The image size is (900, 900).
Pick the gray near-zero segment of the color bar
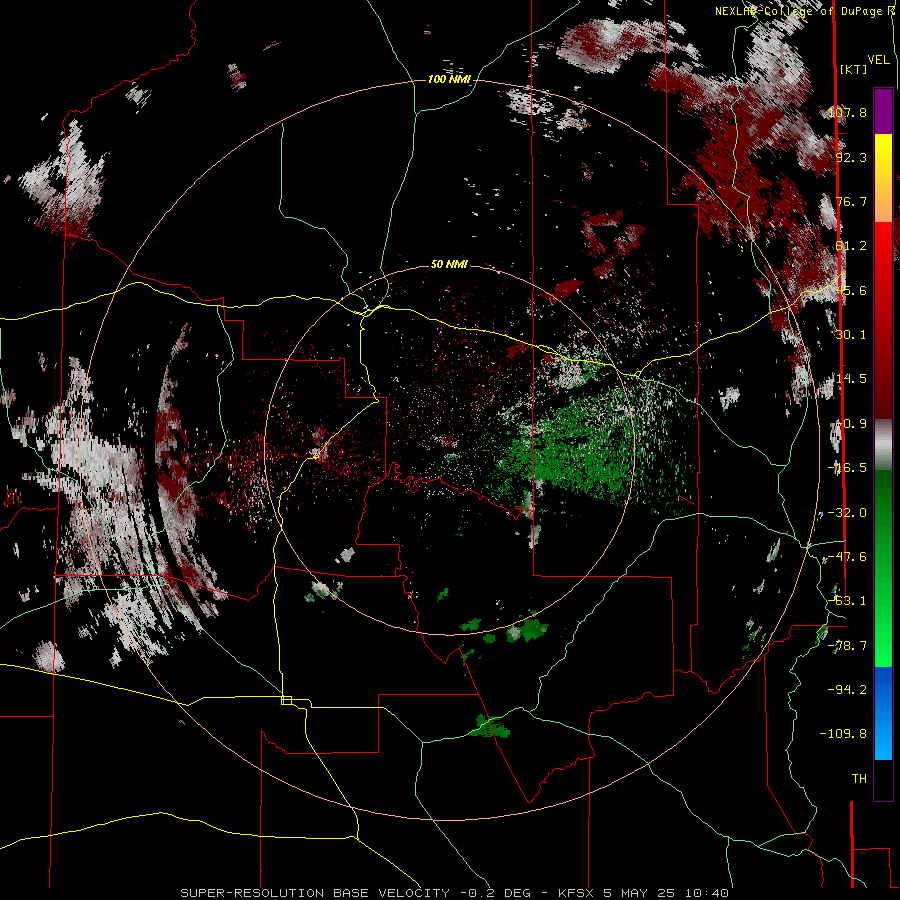click(883, 444)
